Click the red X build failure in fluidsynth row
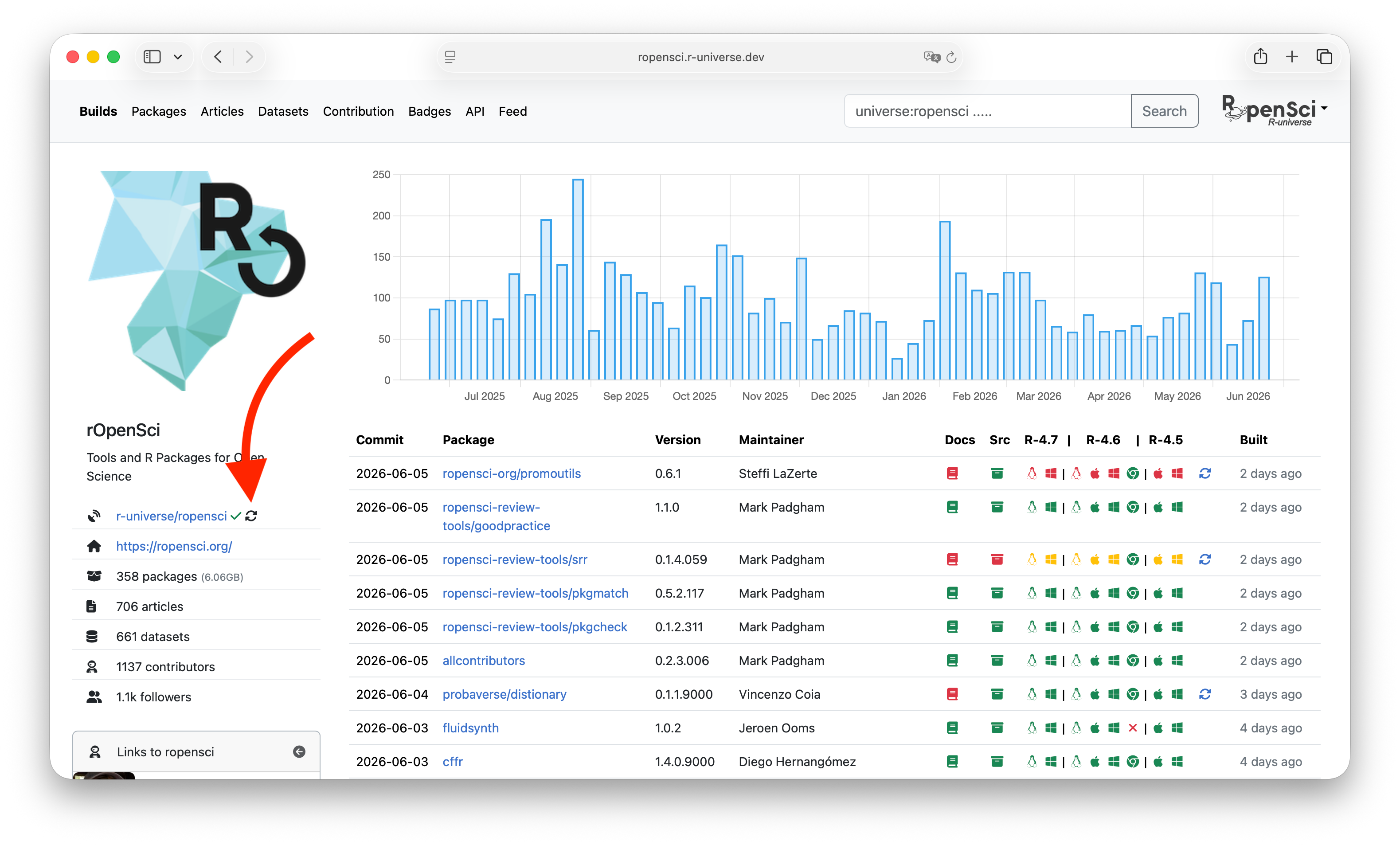Viewport: 1400px width, 845px height. [x=1132, y=728]
